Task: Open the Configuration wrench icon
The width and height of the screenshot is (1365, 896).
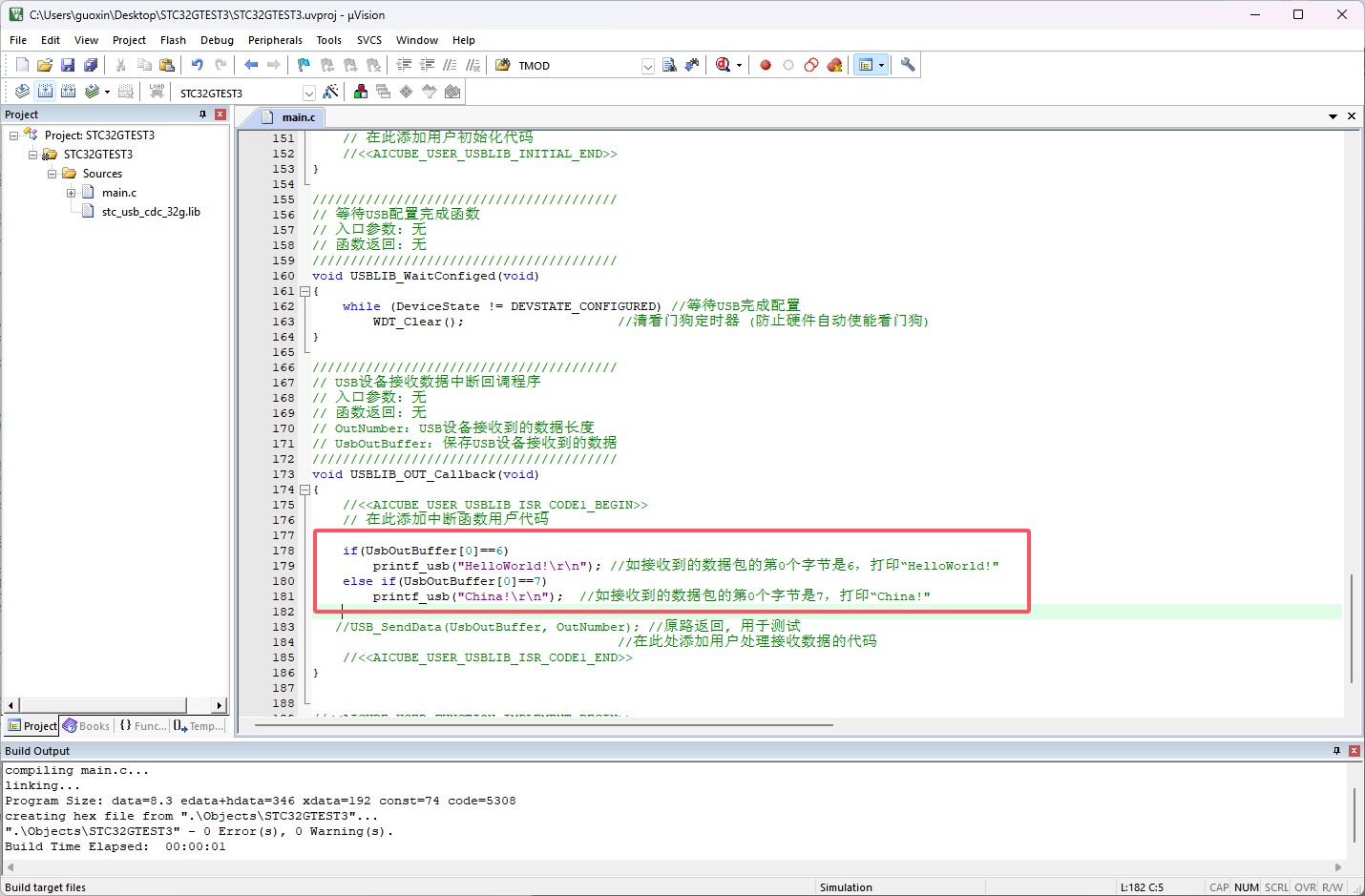Action: 908,65
